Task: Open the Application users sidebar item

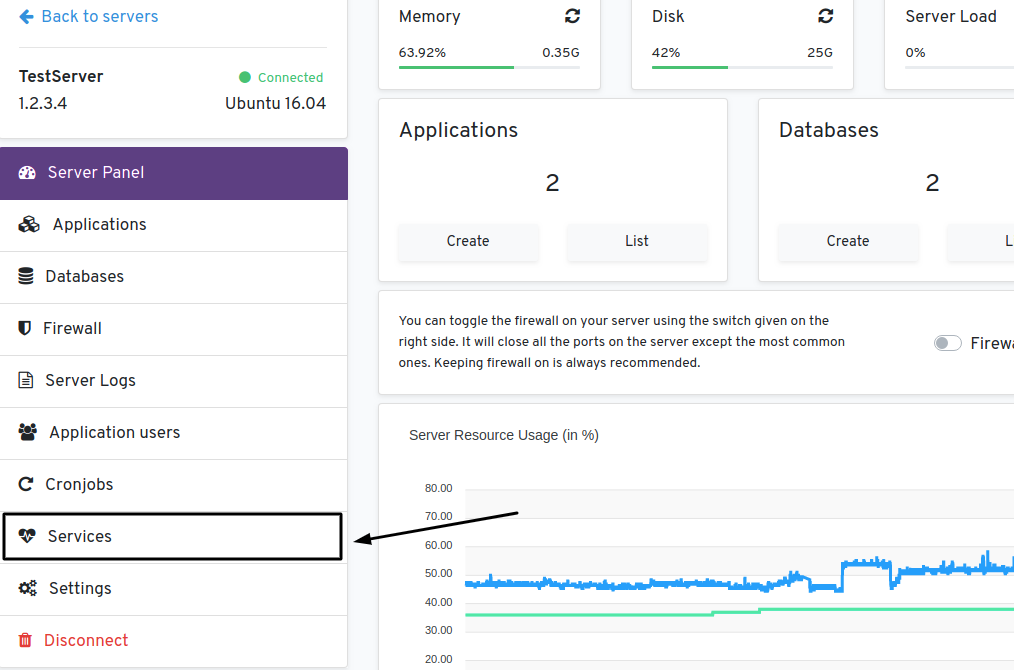Action: click(174, 433)
